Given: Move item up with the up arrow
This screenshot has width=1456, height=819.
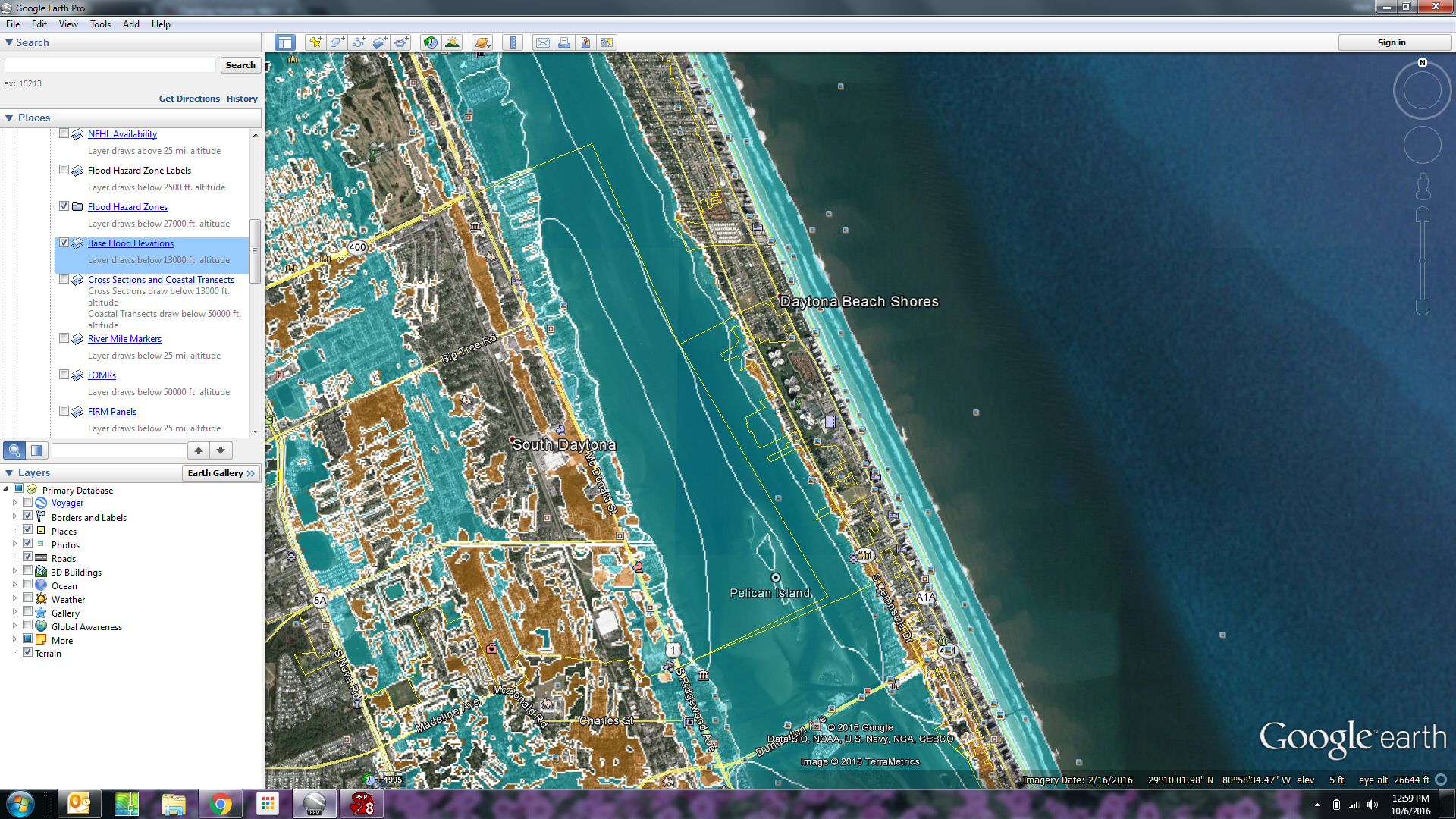Looking at the screenshot, I should [x=199, y=450].
